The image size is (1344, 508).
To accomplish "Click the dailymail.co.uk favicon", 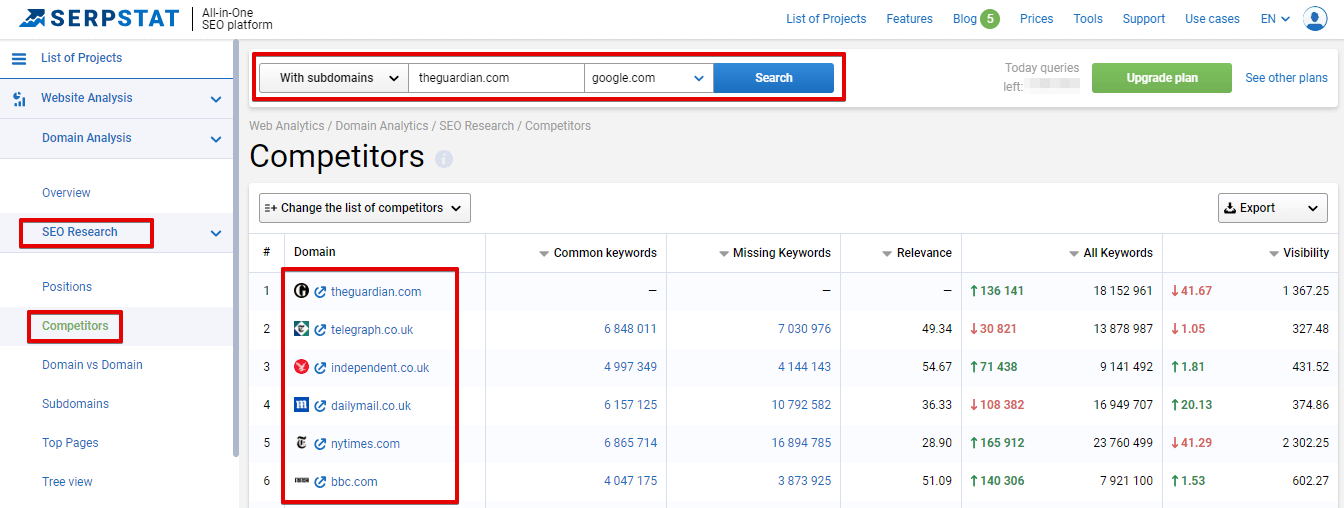I will [301, 405].
